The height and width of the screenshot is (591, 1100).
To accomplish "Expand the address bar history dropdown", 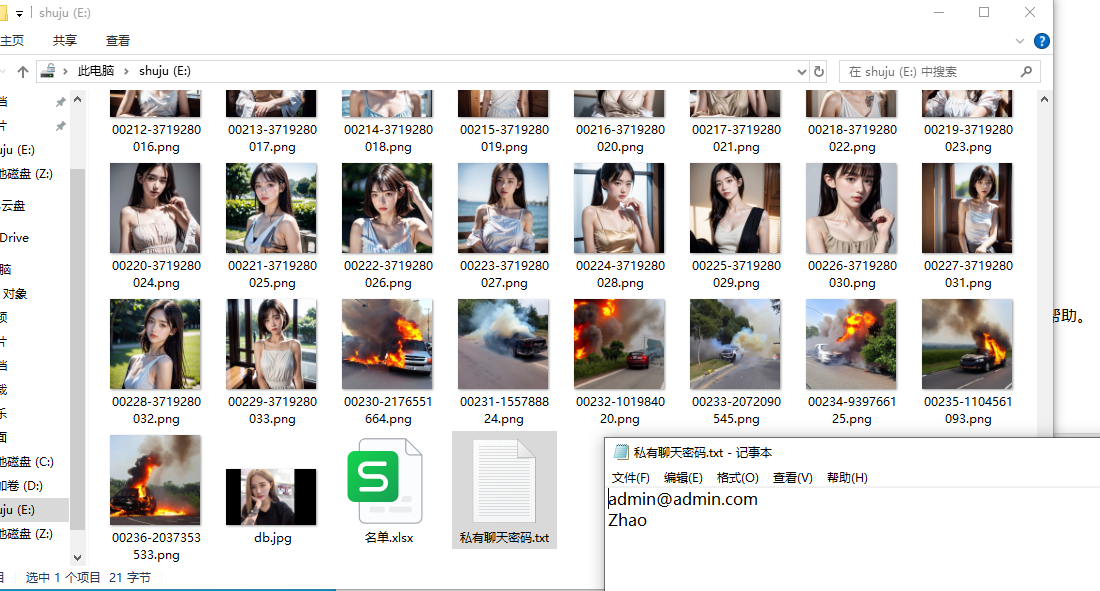I will click(801, 72).
